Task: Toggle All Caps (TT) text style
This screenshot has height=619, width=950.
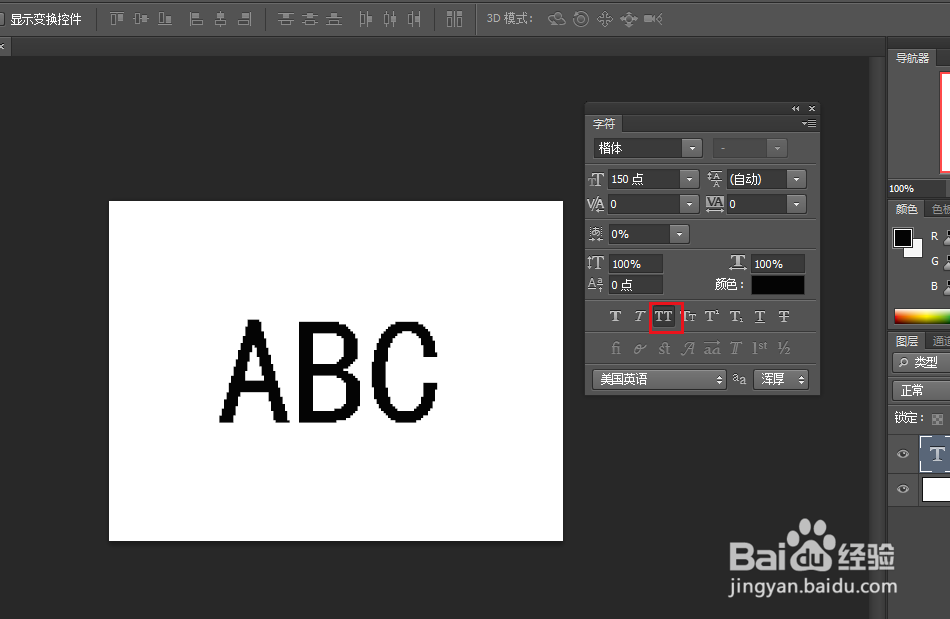Action: (664, 316)
